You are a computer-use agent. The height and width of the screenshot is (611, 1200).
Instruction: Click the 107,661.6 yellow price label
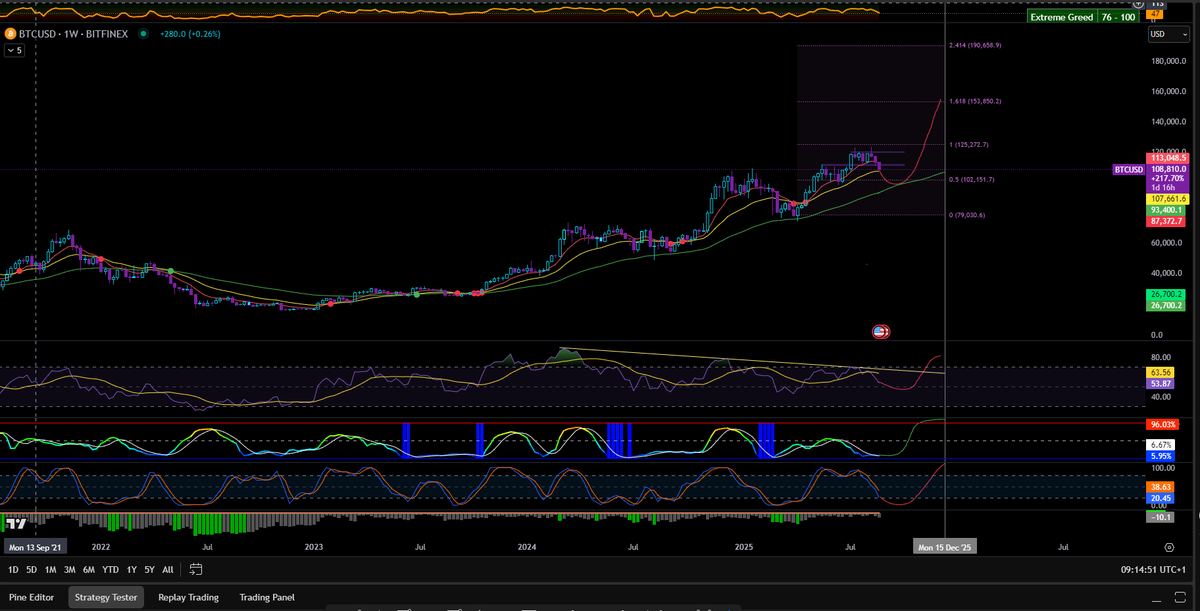[1168, 199]
